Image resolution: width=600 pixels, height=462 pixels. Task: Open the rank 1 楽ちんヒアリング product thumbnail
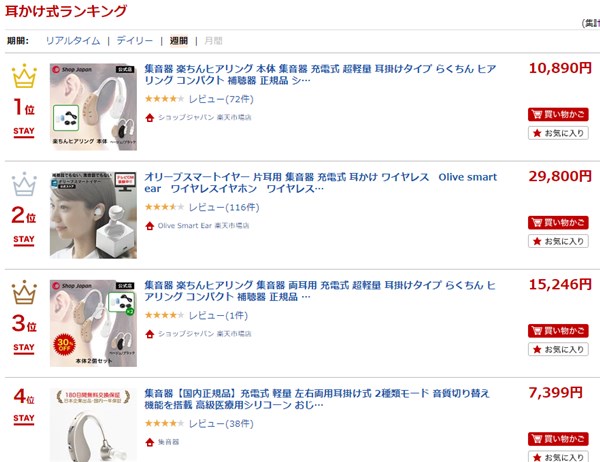[x=93, y=107]
